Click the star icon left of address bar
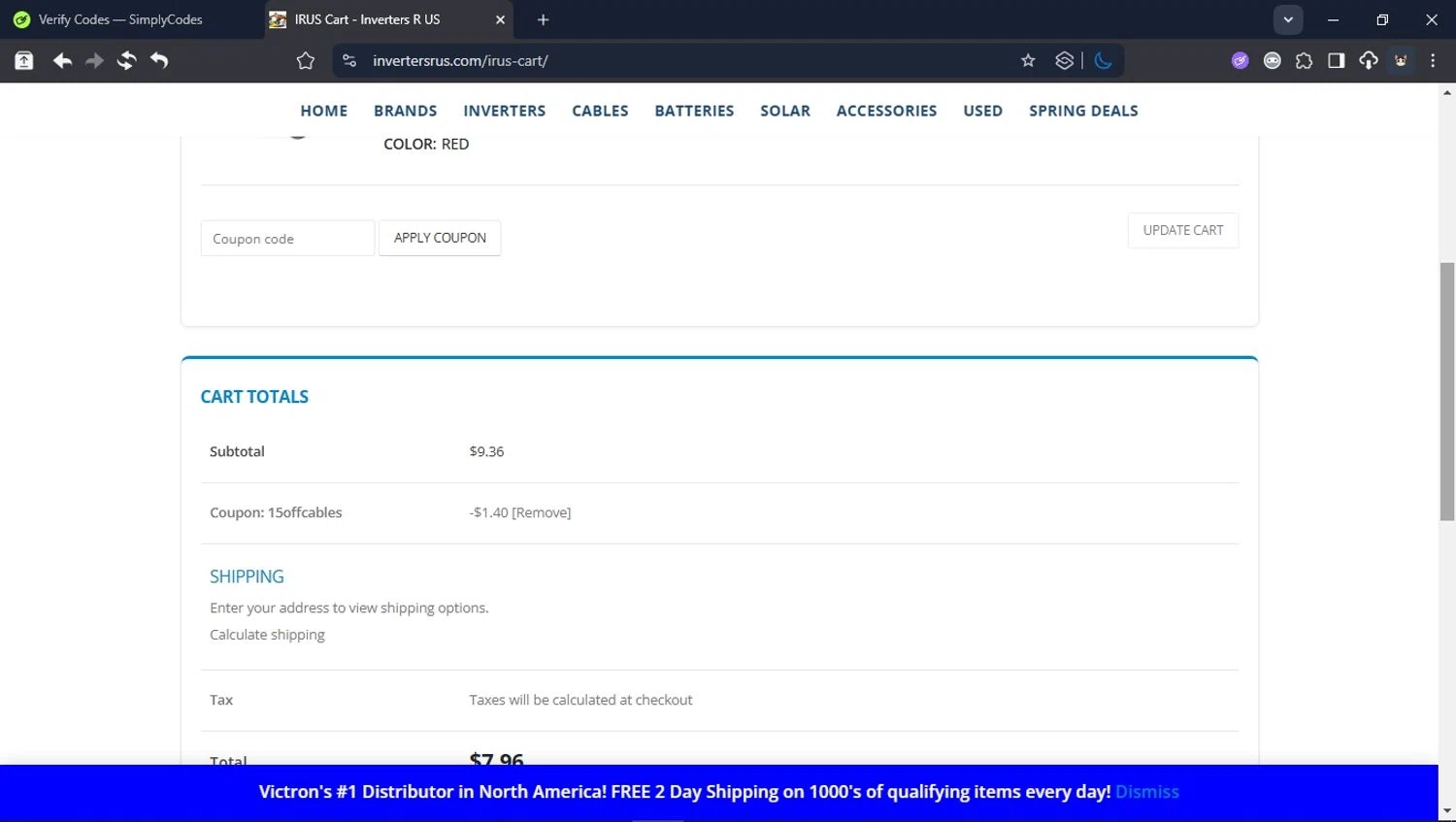The image size is (1456, 822). (306, 61)
